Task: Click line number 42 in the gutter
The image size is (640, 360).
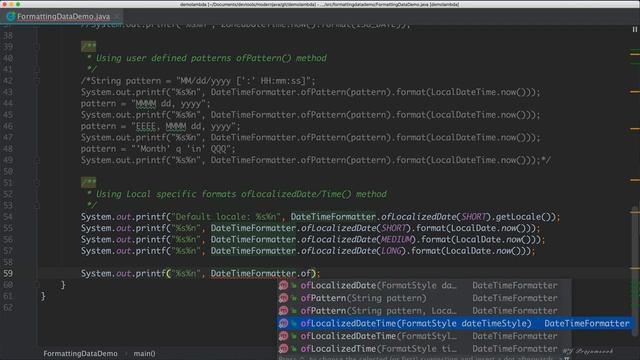Action: tap(8, 81)
